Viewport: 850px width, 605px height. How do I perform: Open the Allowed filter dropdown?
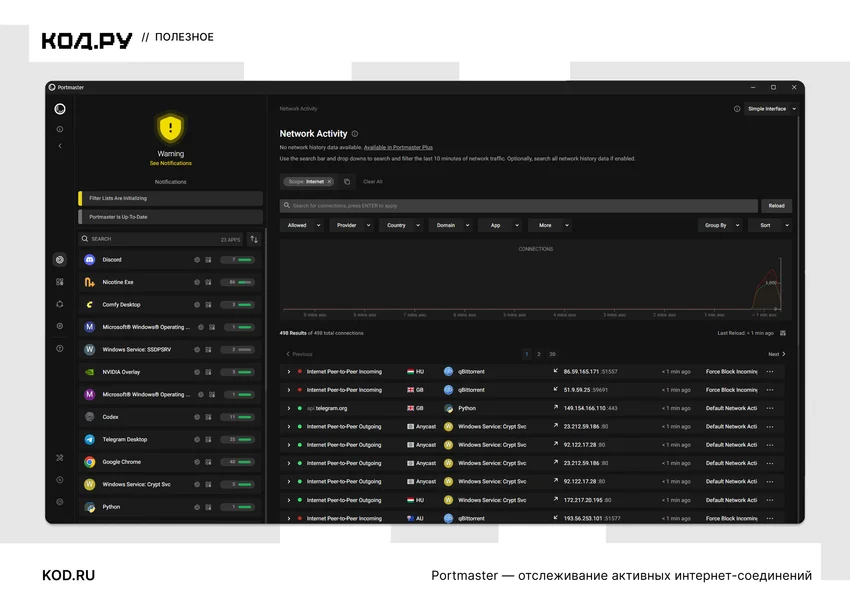coord(301,226)
